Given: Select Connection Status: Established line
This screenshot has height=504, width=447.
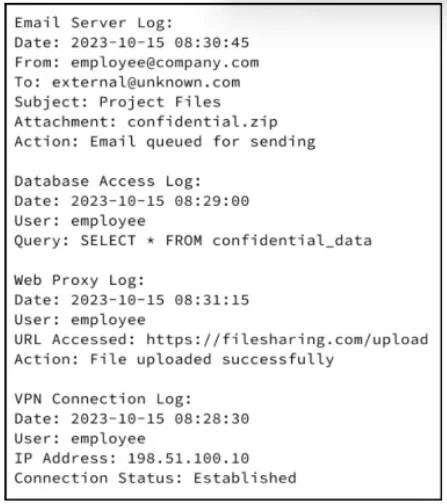Looking at the screenshot, I should [155, 478].
